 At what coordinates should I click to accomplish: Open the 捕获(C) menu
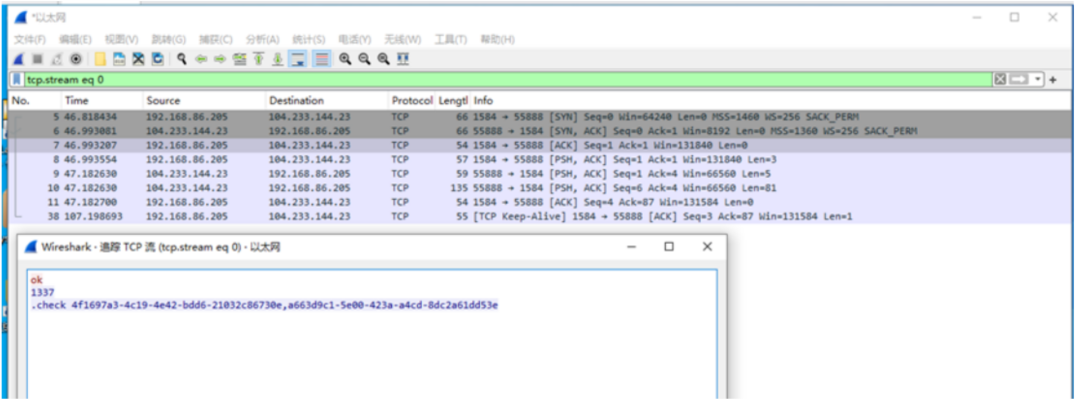point(216,39)
